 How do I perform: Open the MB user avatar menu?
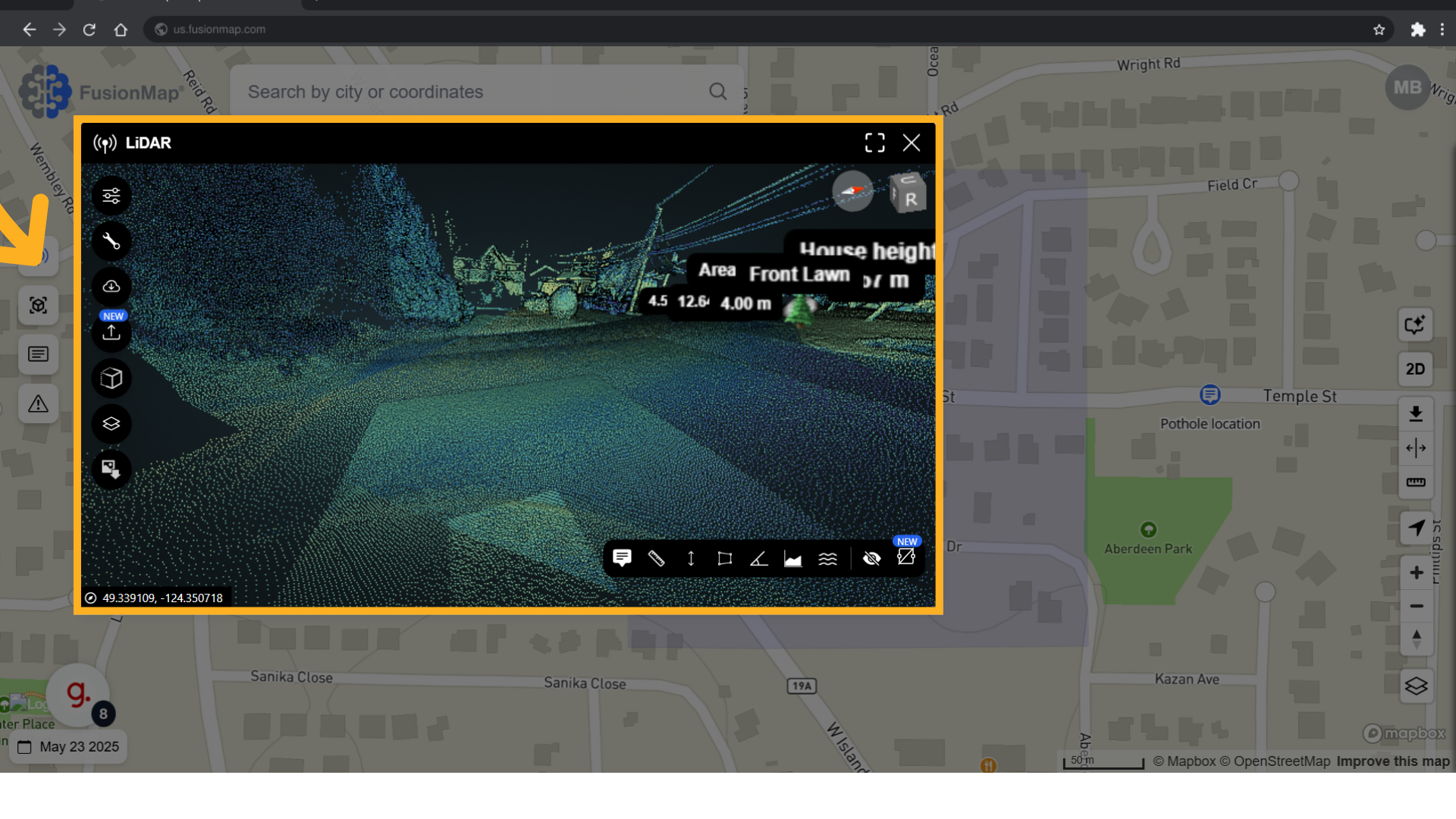point(1407,88)
